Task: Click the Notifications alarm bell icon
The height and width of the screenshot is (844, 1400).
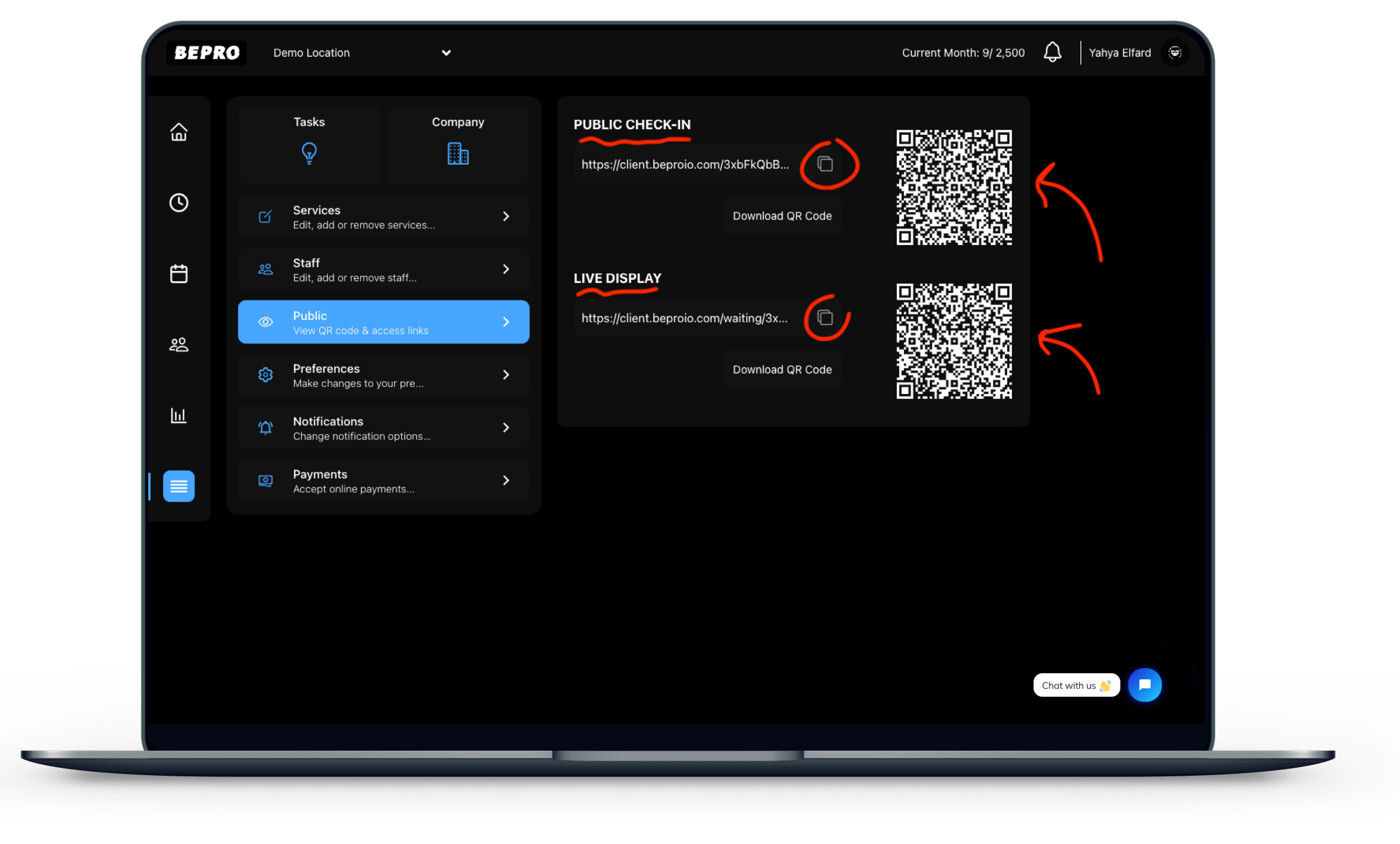Action: point(265,427)
